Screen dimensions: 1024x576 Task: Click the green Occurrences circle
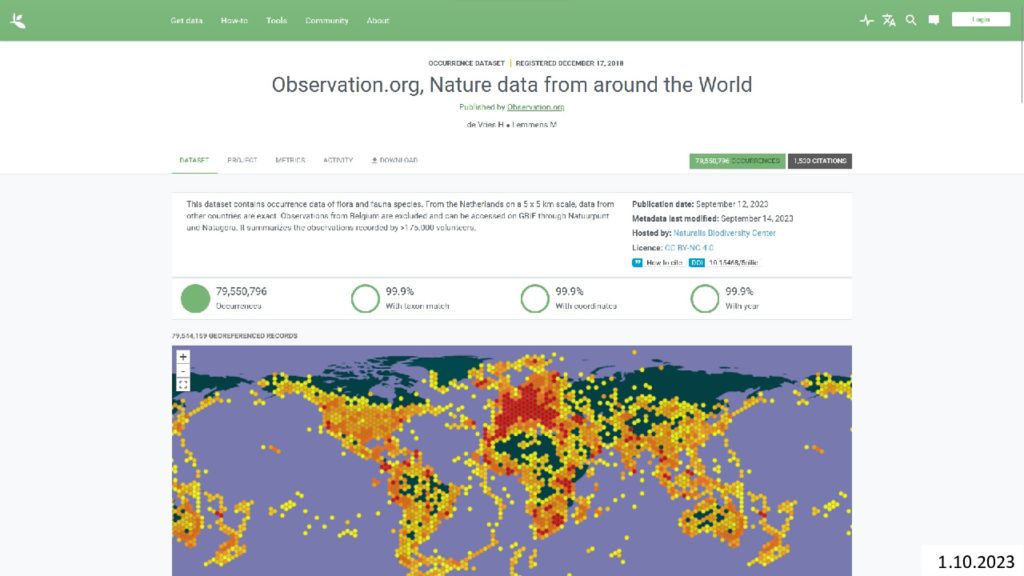coord(195,298)
